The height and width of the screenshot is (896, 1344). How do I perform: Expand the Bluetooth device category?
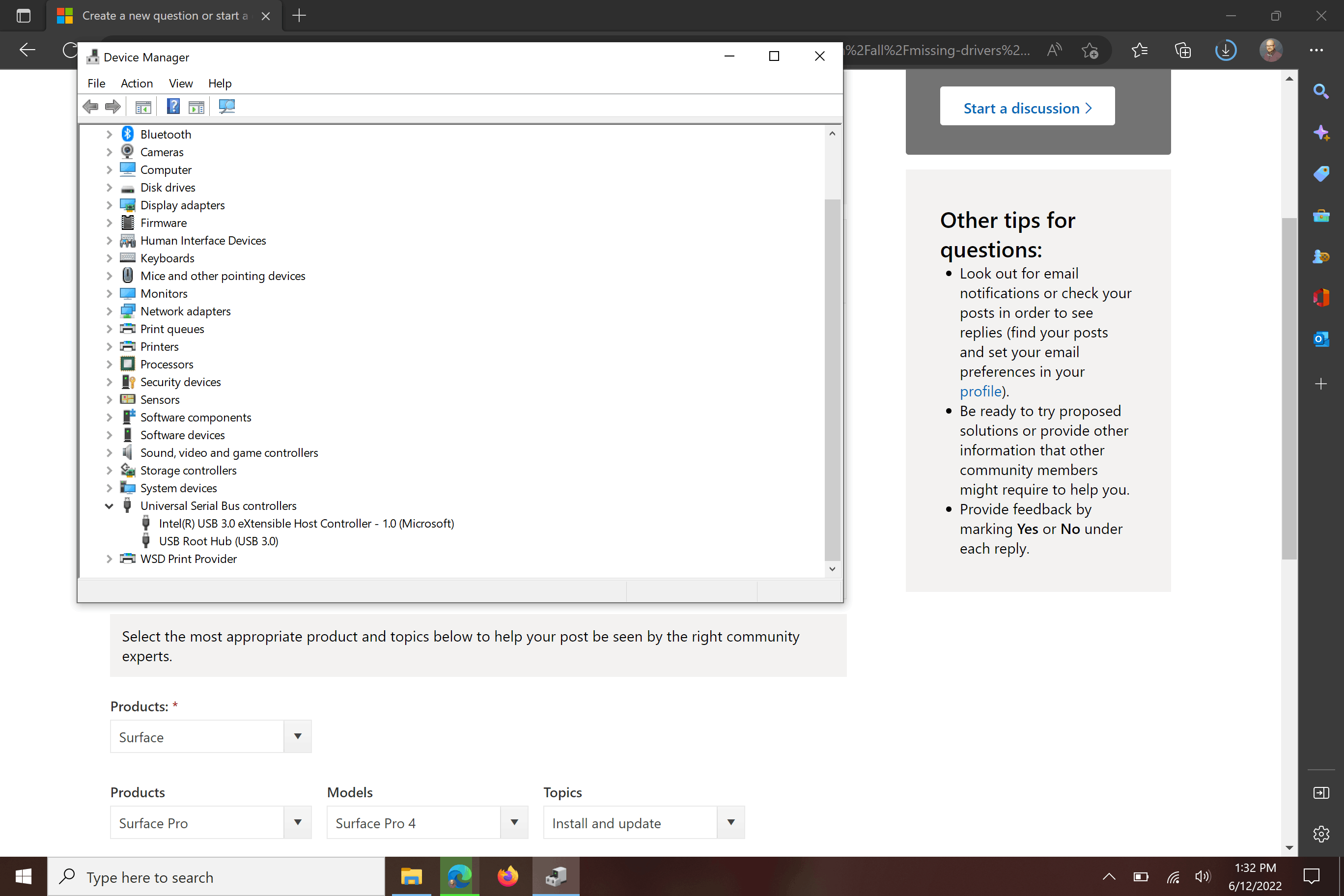[109, 134]
